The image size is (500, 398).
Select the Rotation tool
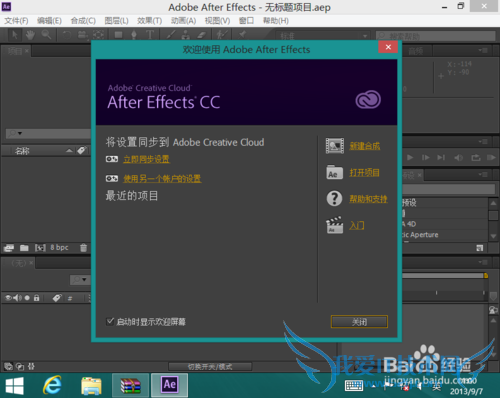(67, 35)
